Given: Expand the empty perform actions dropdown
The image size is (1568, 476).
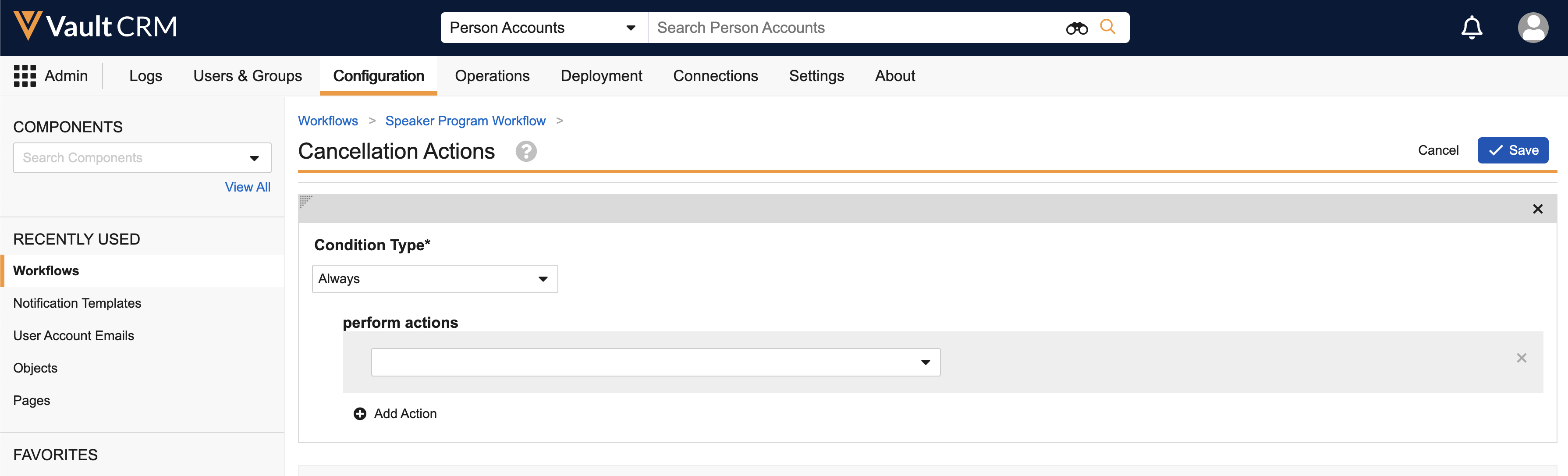Looking at the screenshot, I should 655,362.
